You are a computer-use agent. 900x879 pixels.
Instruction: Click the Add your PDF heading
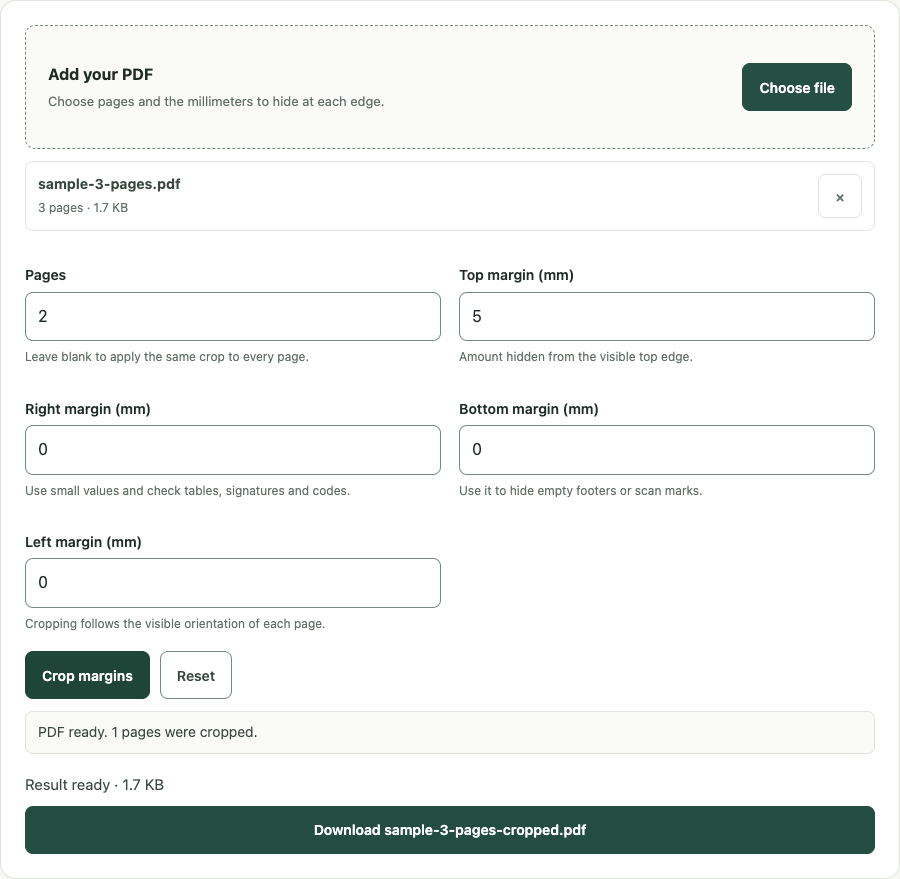pyautogui.click(x=100, y=75)
